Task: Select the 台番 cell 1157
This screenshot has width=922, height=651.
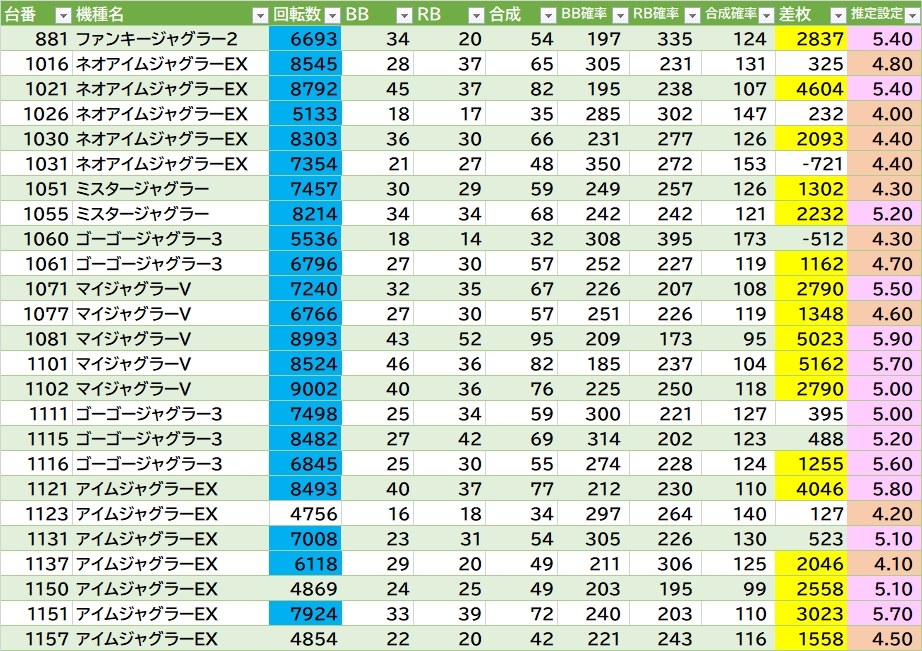Action: point(36,639)
